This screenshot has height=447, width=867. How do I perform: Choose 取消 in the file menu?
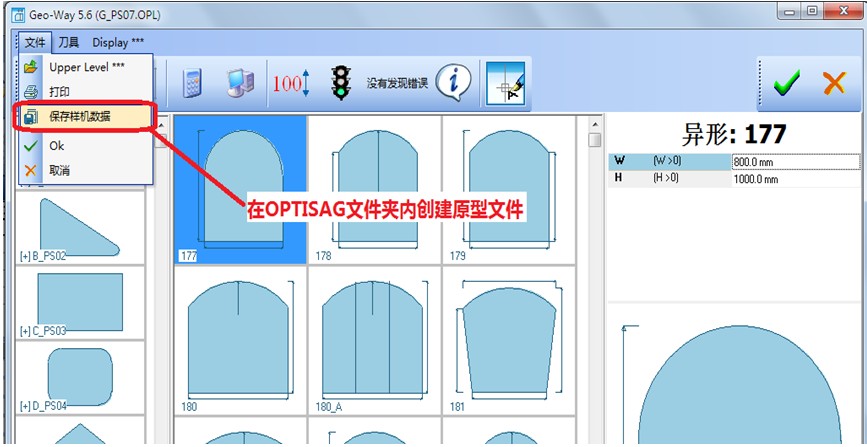tap(86, 170)
